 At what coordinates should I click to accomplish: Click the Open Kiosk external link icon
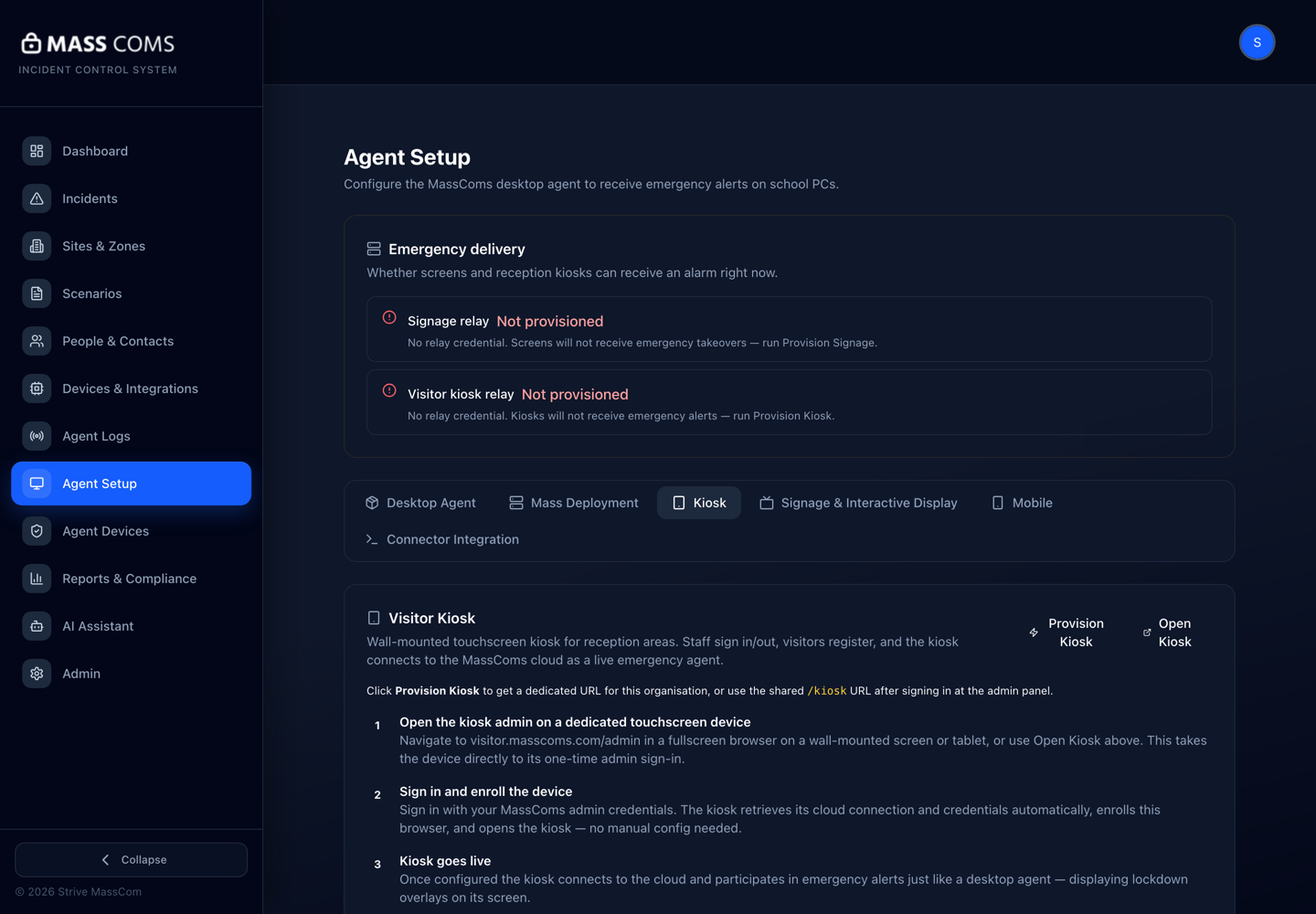[x=1147, y=632]
